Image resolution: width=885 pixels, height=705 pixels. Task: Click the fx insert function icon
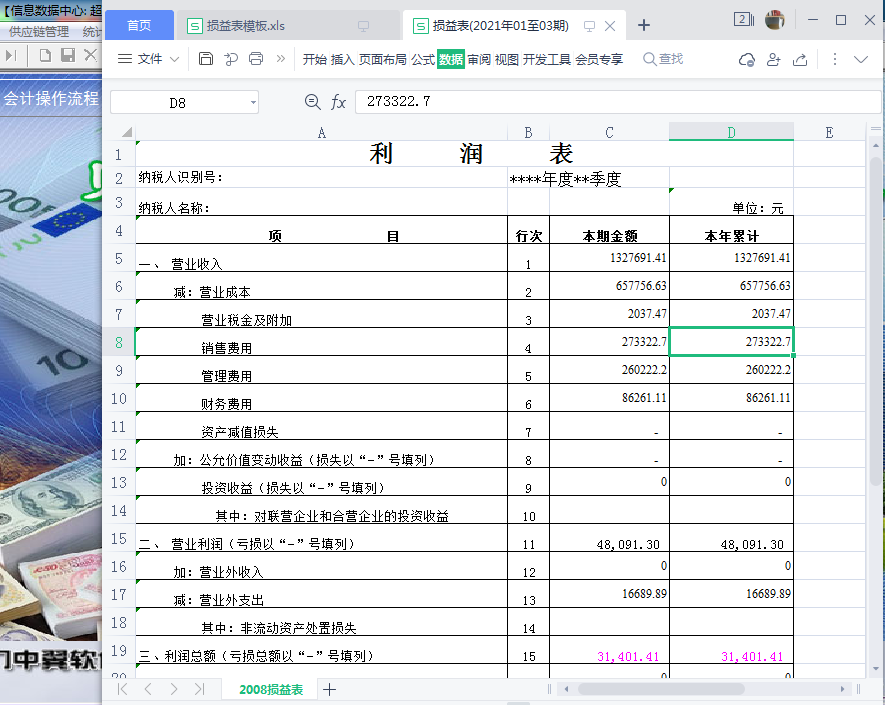click(338, 102)
